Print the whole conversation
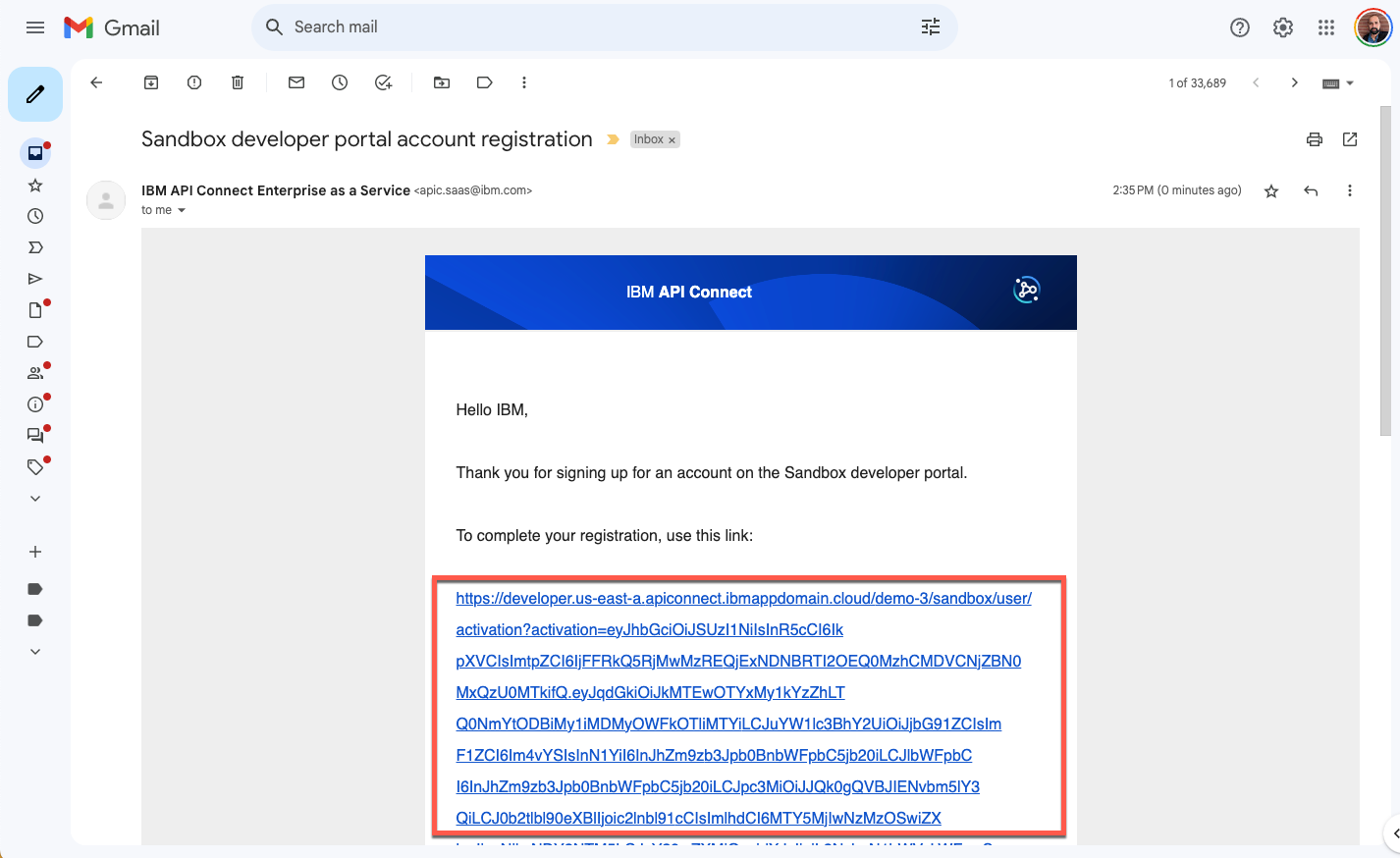The height and width of the screenshot is (858, 1400). coord(1315,139)
